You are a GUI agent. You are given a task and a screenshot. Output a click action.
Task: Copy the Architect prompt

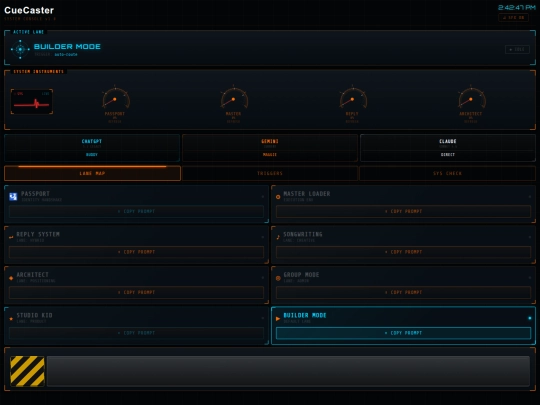coord(136,292)
